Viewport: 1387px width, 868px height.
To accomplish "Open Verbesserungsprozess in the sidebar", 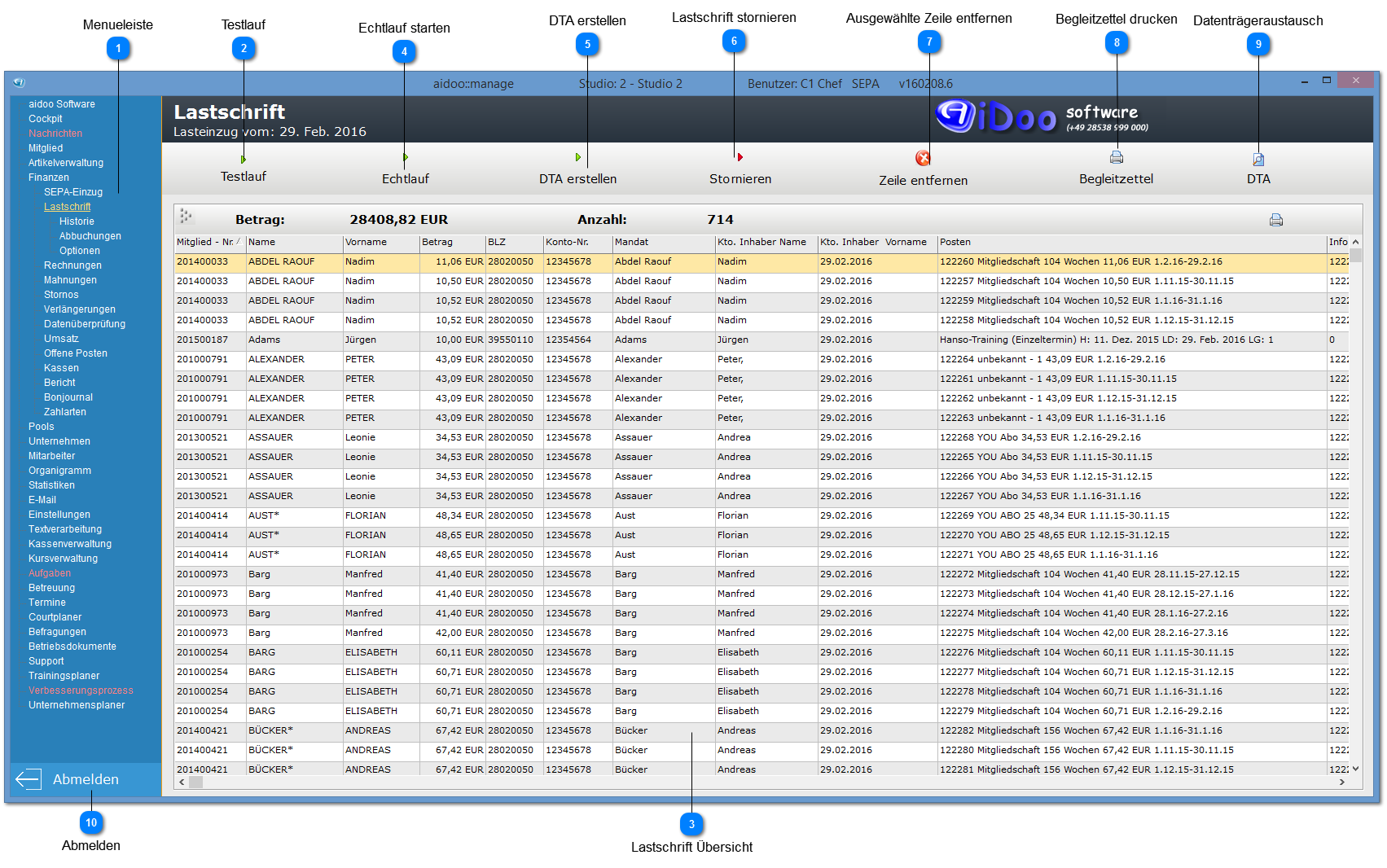I will (81, 690).
